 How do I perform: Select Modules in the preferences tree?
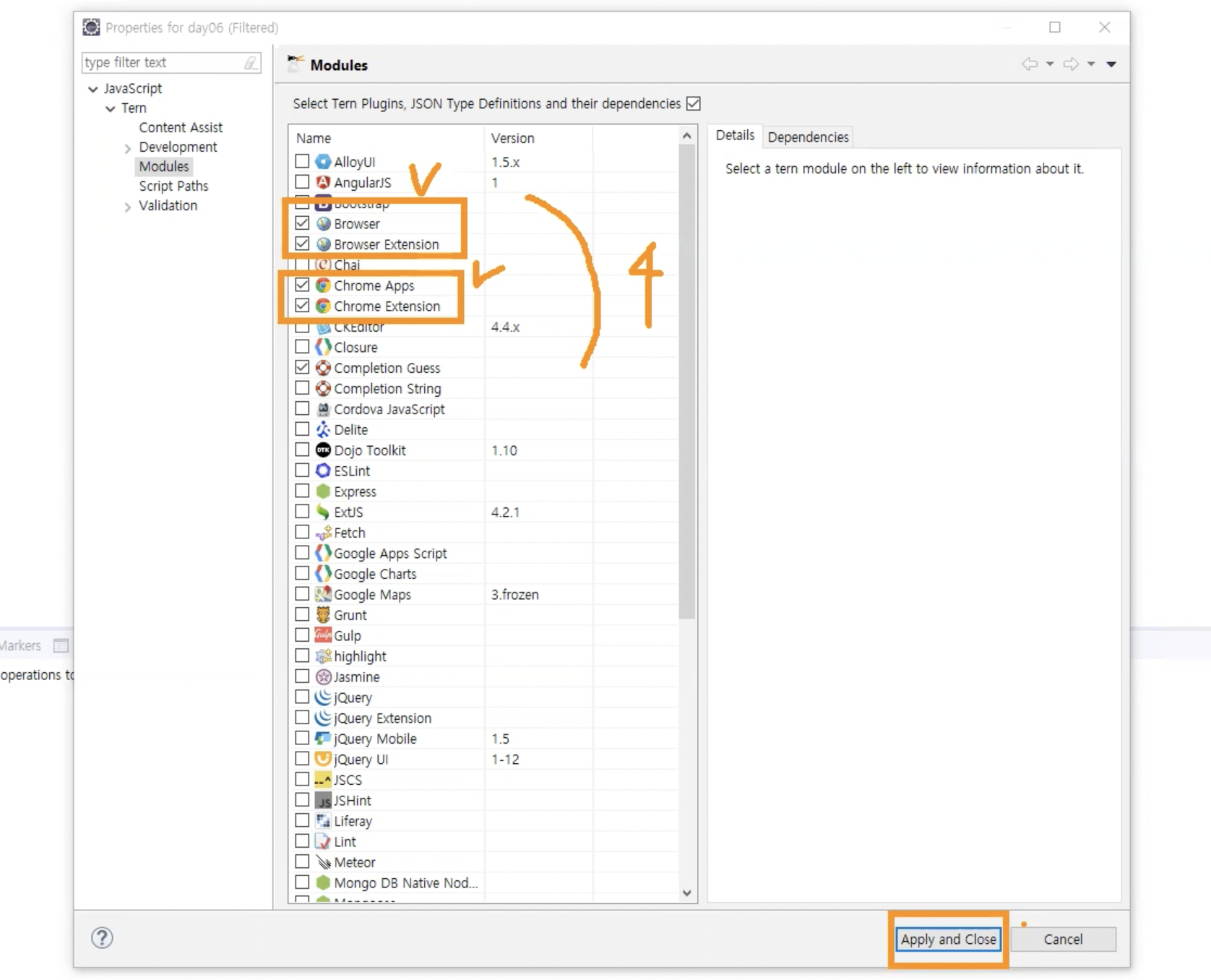[164, 166]
